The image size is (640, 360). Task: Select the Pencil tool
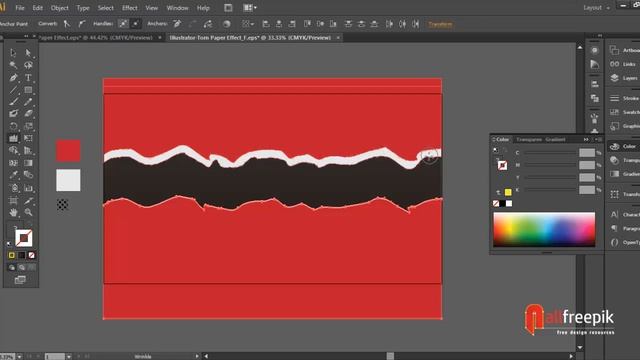28,102
